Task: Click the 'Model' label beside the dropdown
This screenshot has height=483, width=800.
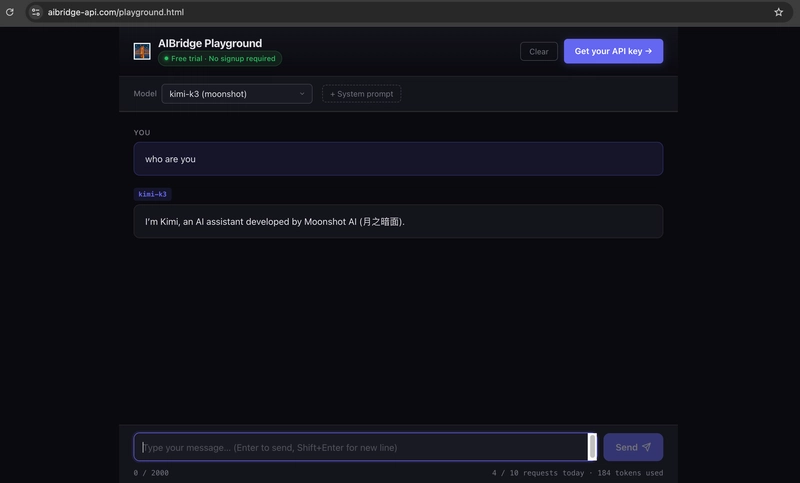Action: coord(145,94)
